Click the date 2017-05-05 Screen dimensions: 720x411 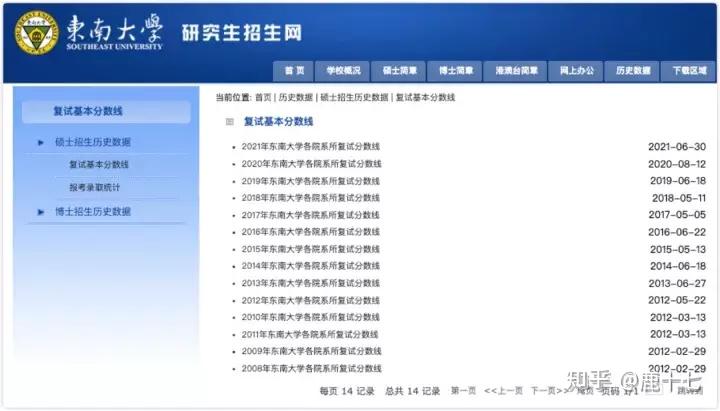coord(677,215)
